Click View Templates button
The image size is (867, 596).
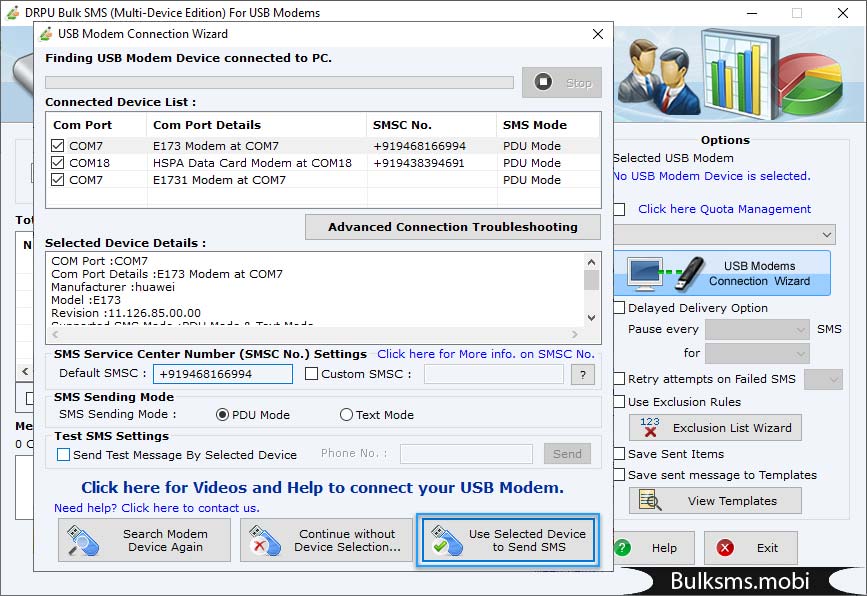point(715,500)
